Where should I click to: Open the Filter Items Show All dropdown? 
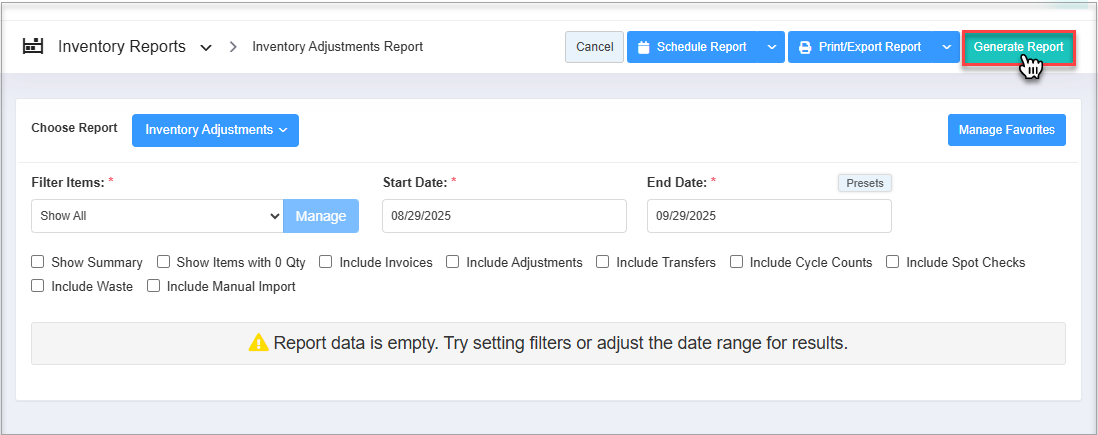[157, 216]
